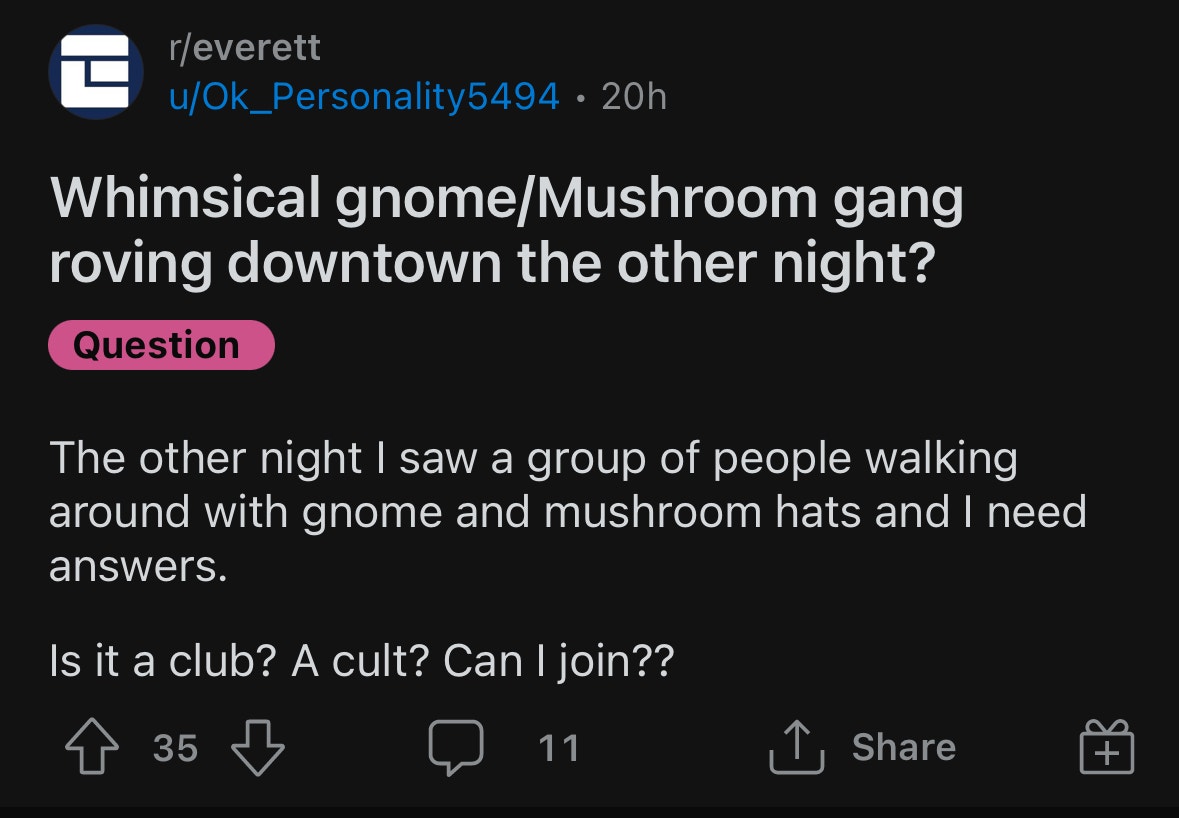Screen dimensions: 1179x818
Task: Tap the share arrow icon
Action: pos(795,748)
